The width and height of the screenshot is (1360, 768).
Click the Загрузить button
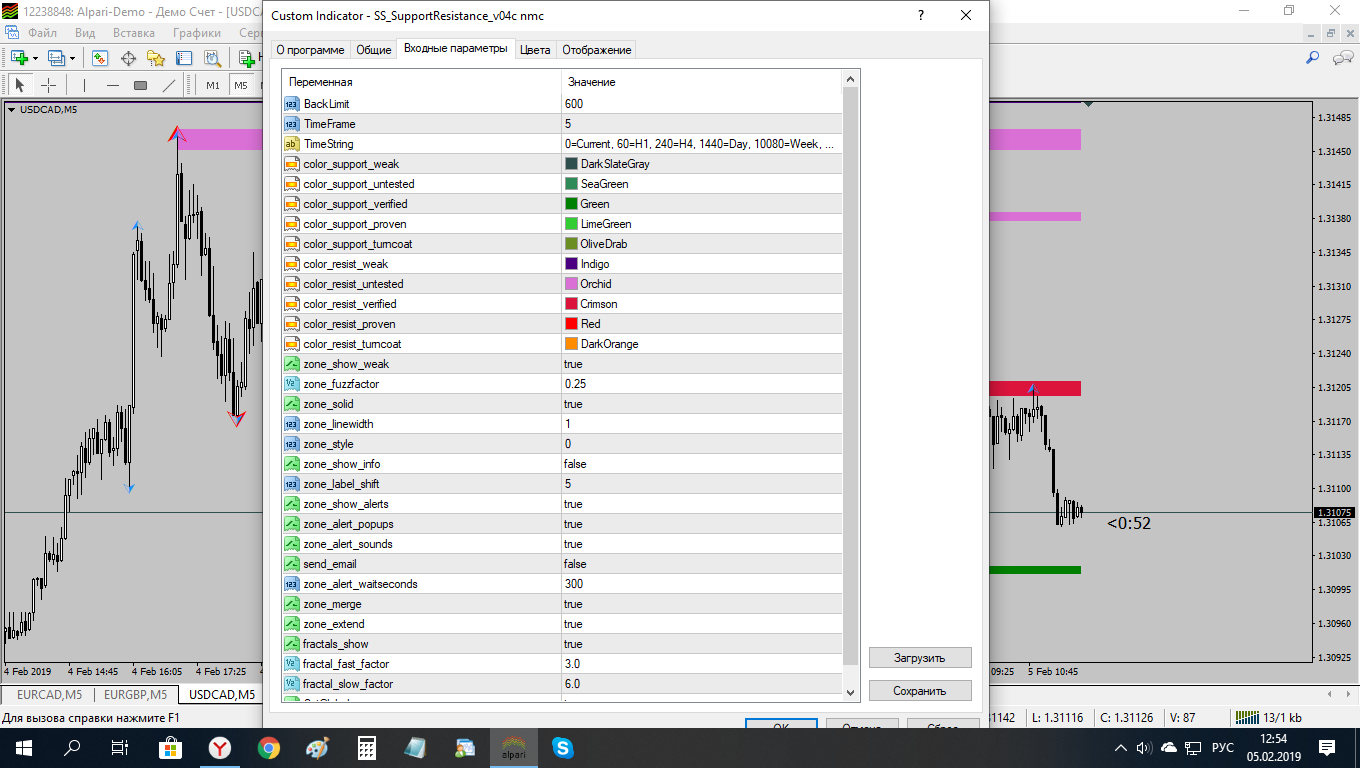920,658
